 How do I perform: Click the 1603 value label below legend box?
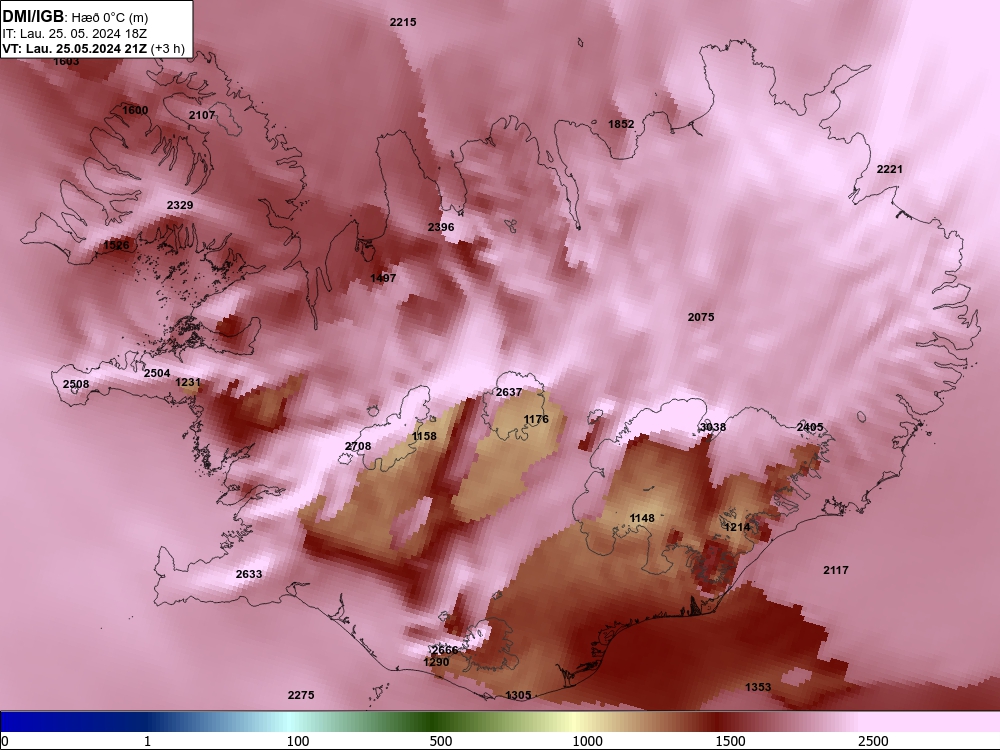coord(66,62)
